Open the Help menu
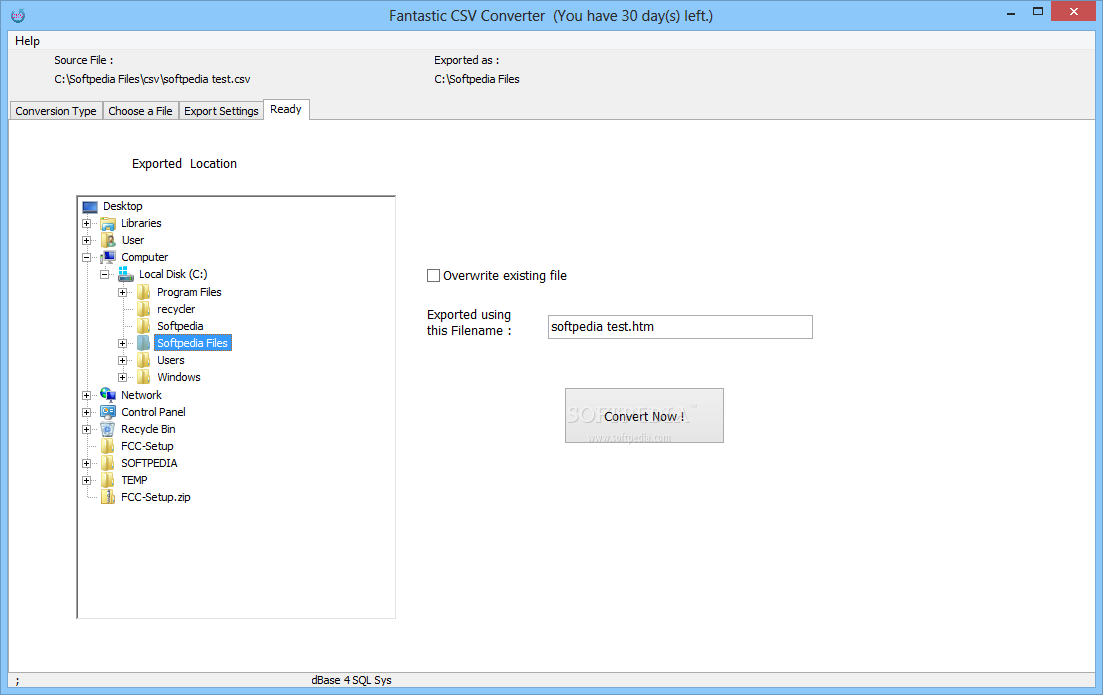The width and height of the screenshot is (1103, 695). click(x=27, y=41)
